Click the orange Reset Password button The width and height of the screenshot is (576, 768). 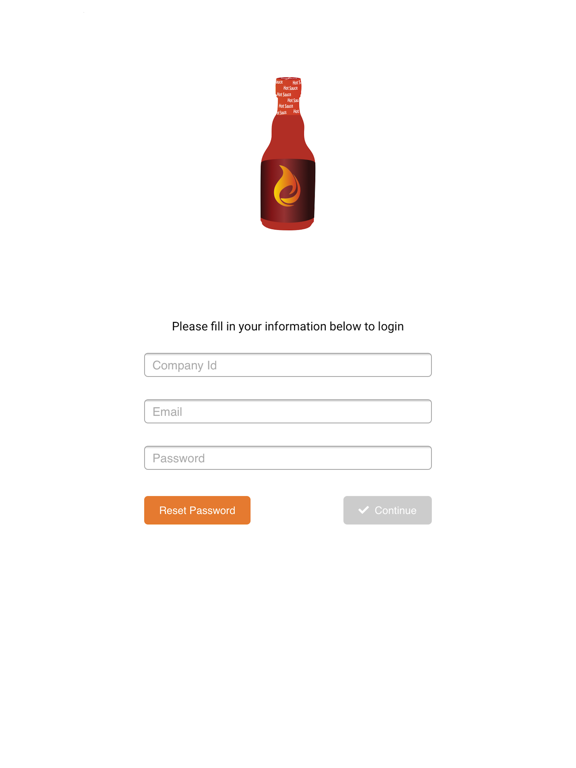tap(197, 510)
